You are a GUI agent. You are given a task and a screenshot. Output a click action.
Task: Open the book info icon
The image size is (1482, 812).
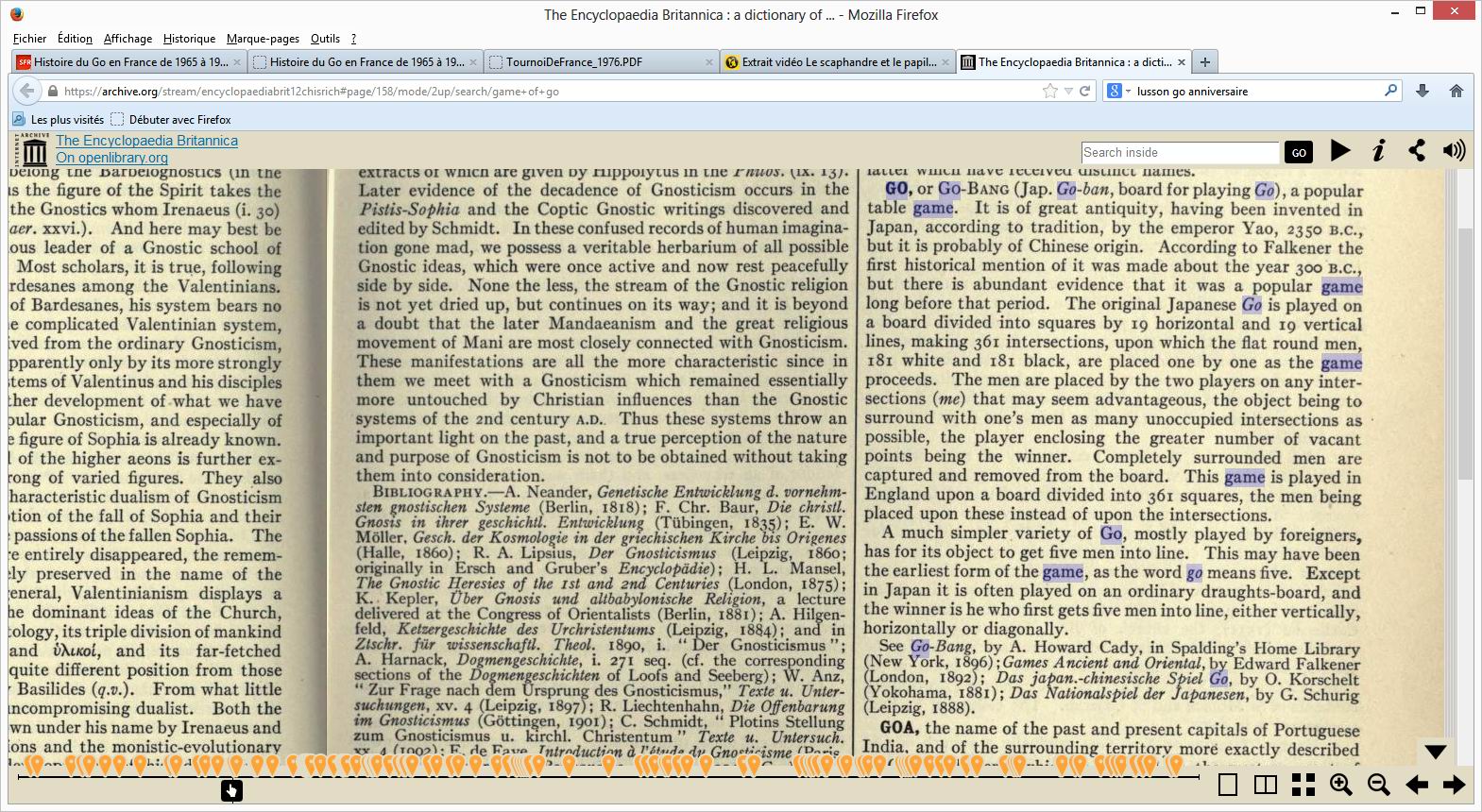point(1378,151)
